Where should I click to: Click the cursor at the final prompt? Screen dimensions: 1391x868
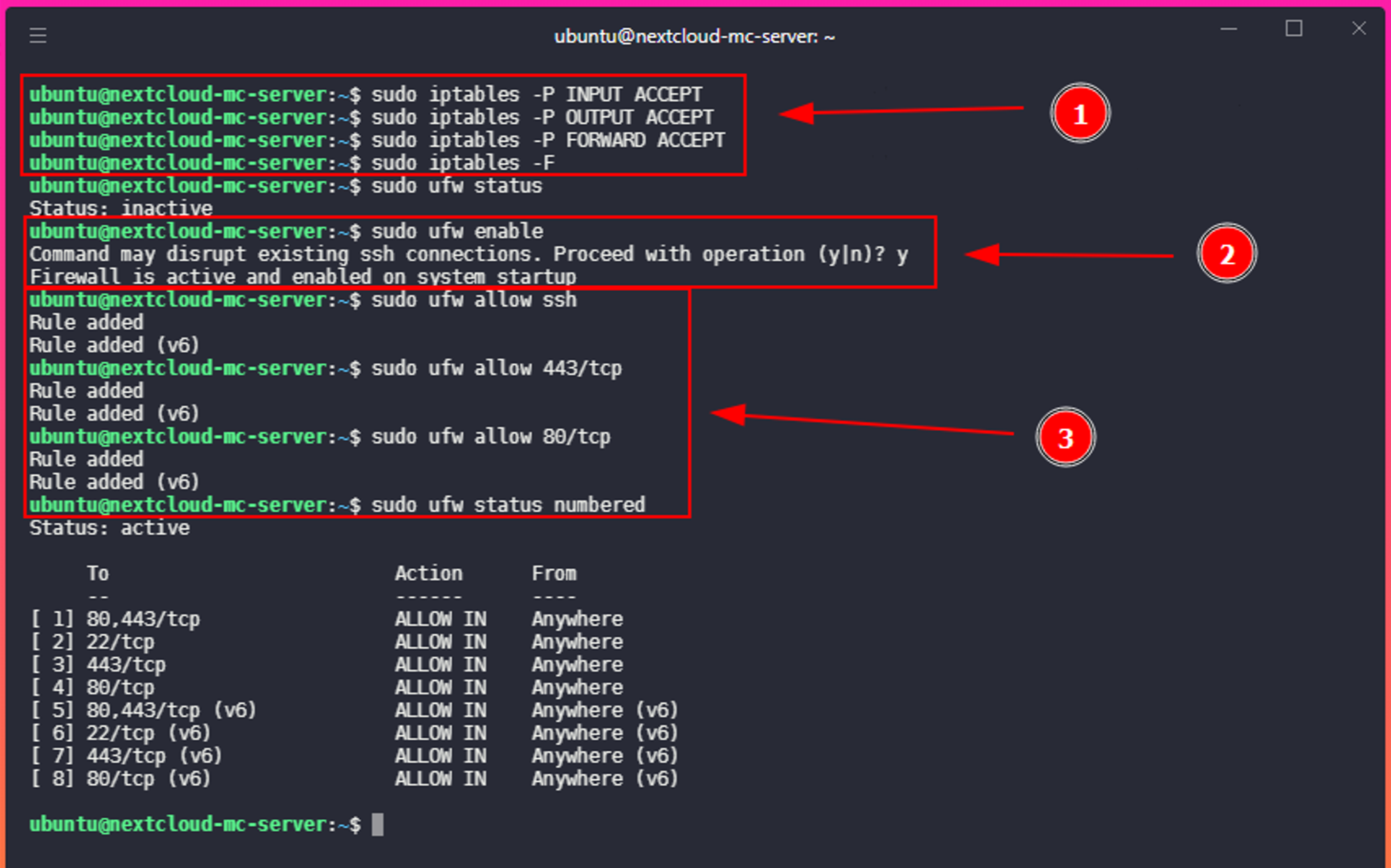(377, 824)
